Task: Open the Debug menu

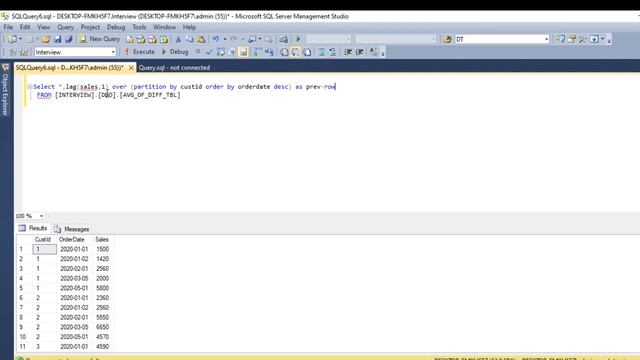Action: click(x=116, y=27)
